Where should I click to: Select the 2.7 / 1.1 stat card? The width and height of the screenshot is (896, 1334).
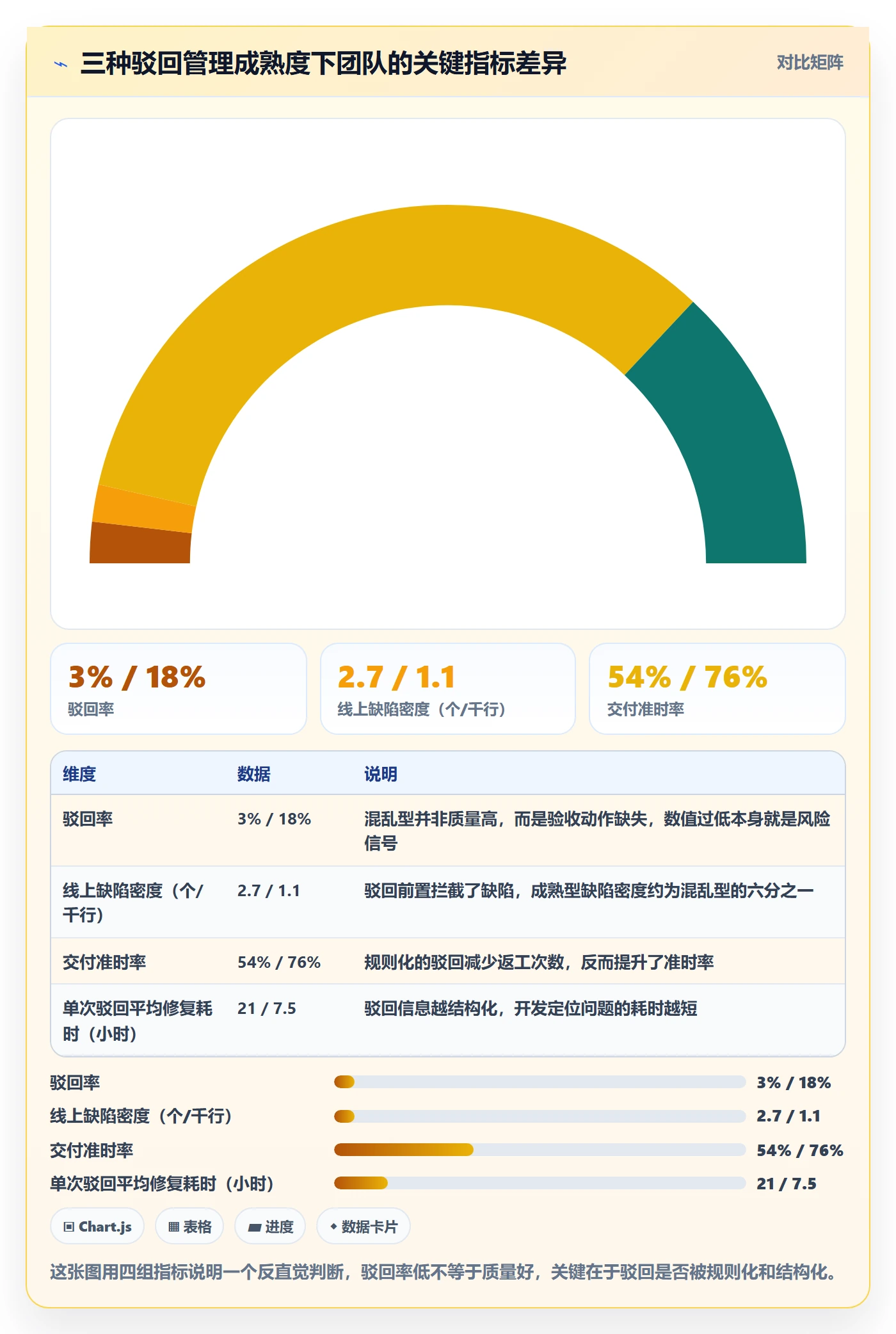[x=448, y=689]
